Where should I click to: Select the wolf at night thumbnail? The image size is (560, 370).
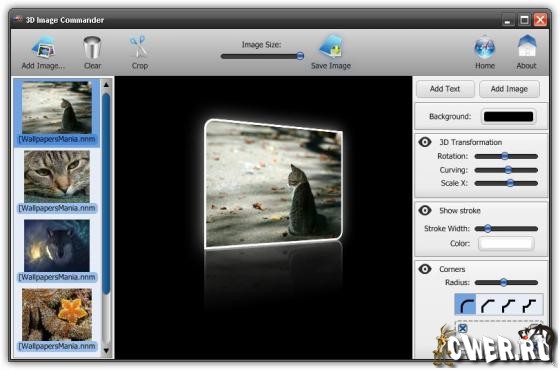tap(57, 245)
